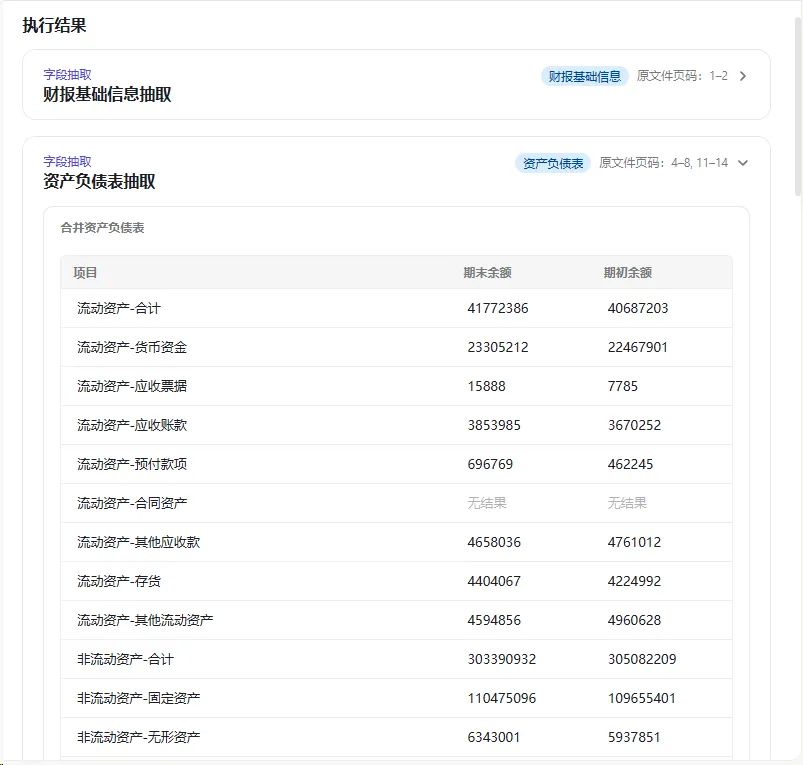
Task: Select the 流动资产-货币资金 row label
Action: (132, 347)
